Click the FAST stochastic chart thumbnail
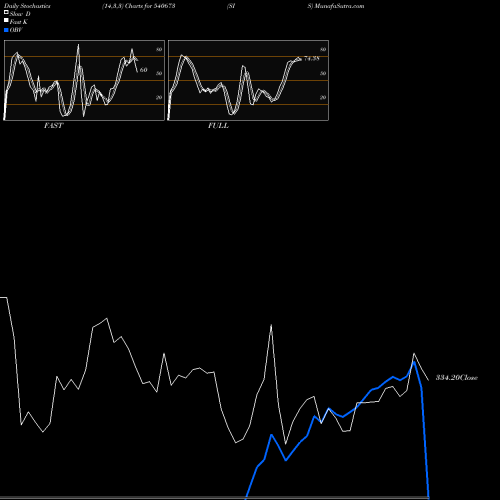The width and height of the screenshot is (500, 500). click(84, 80)
